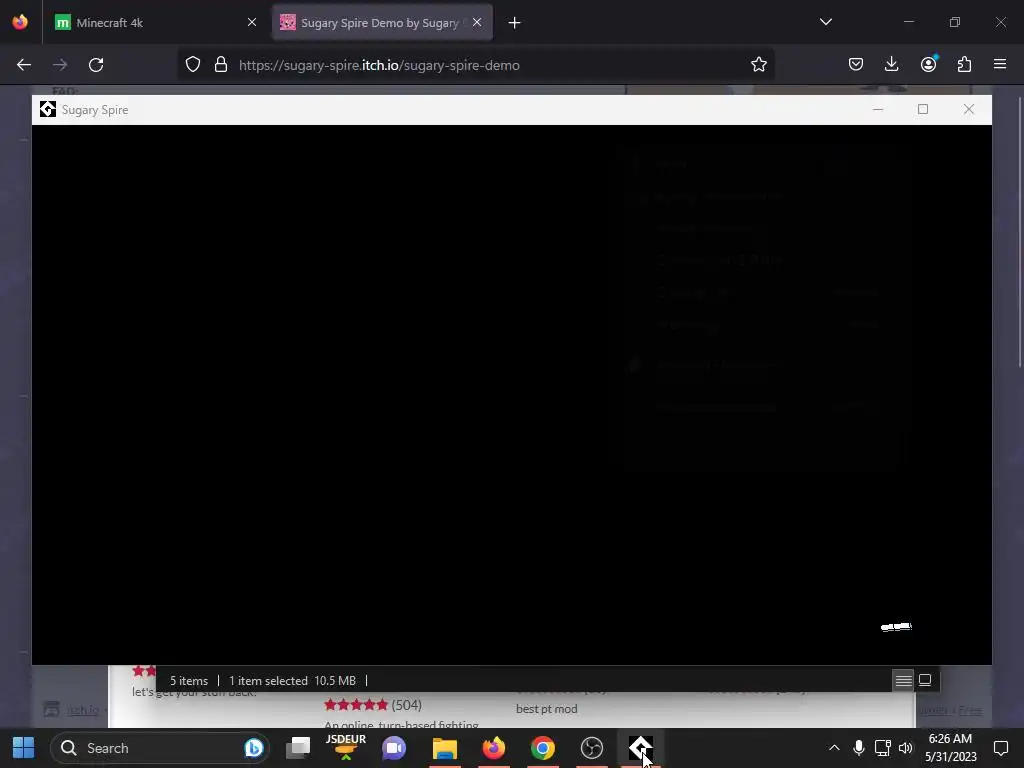Maximize the Sugary Spire game window
The height and width of the screenshot is (768, 1024).
click(x=923, y=110)
